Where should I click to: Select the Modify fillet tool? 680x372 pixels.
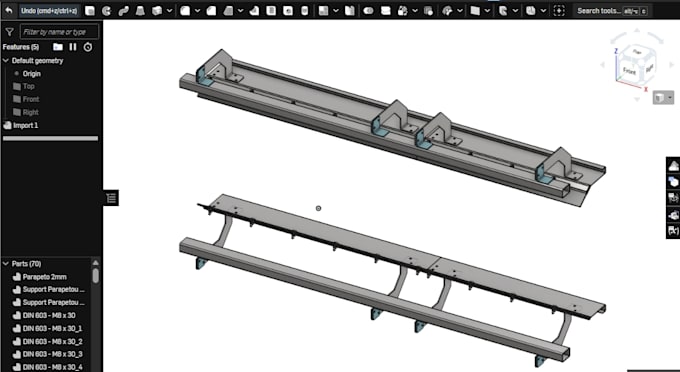(448, 11)
